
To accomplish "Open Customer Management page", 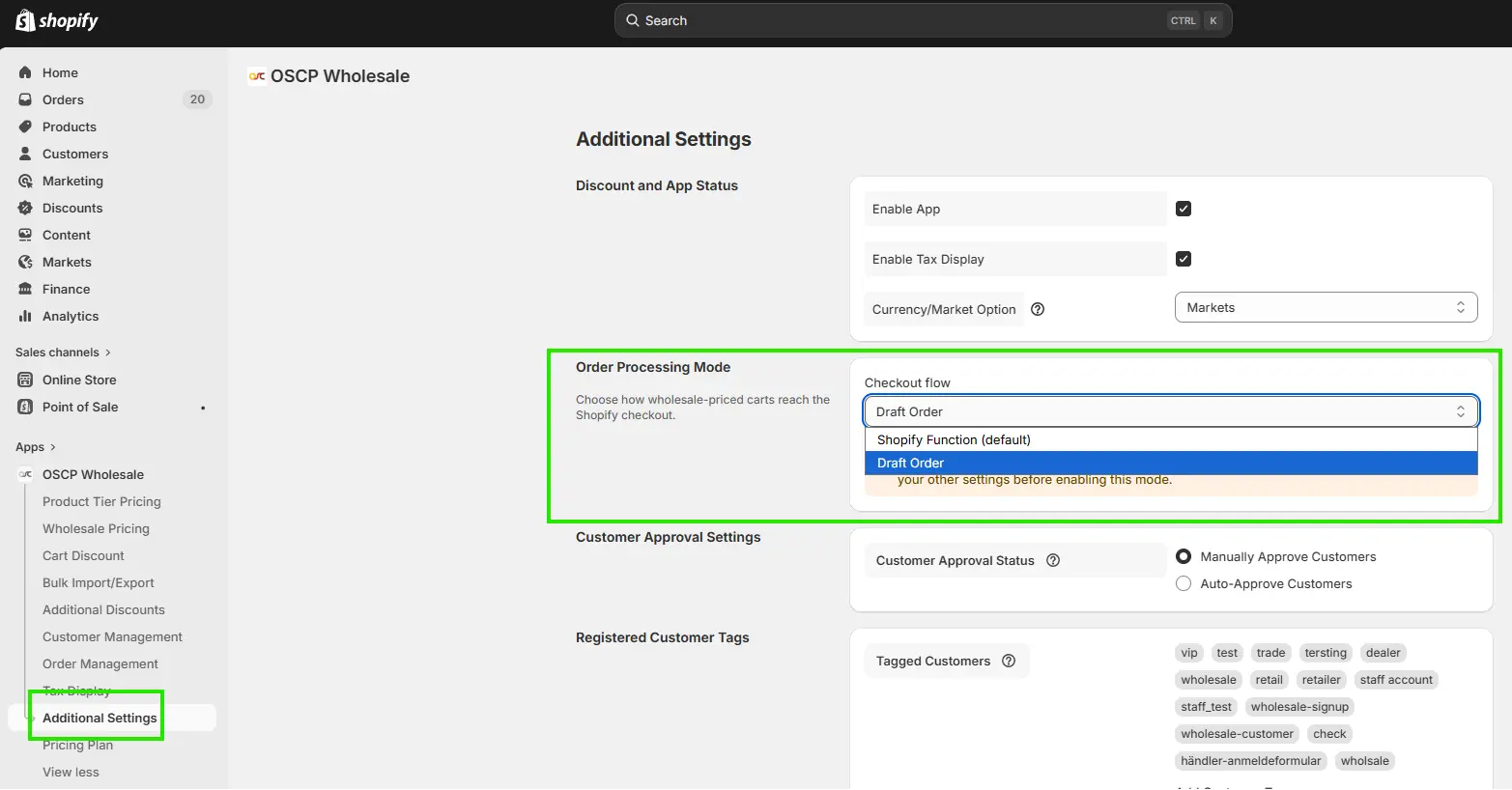I will (112, 636).
